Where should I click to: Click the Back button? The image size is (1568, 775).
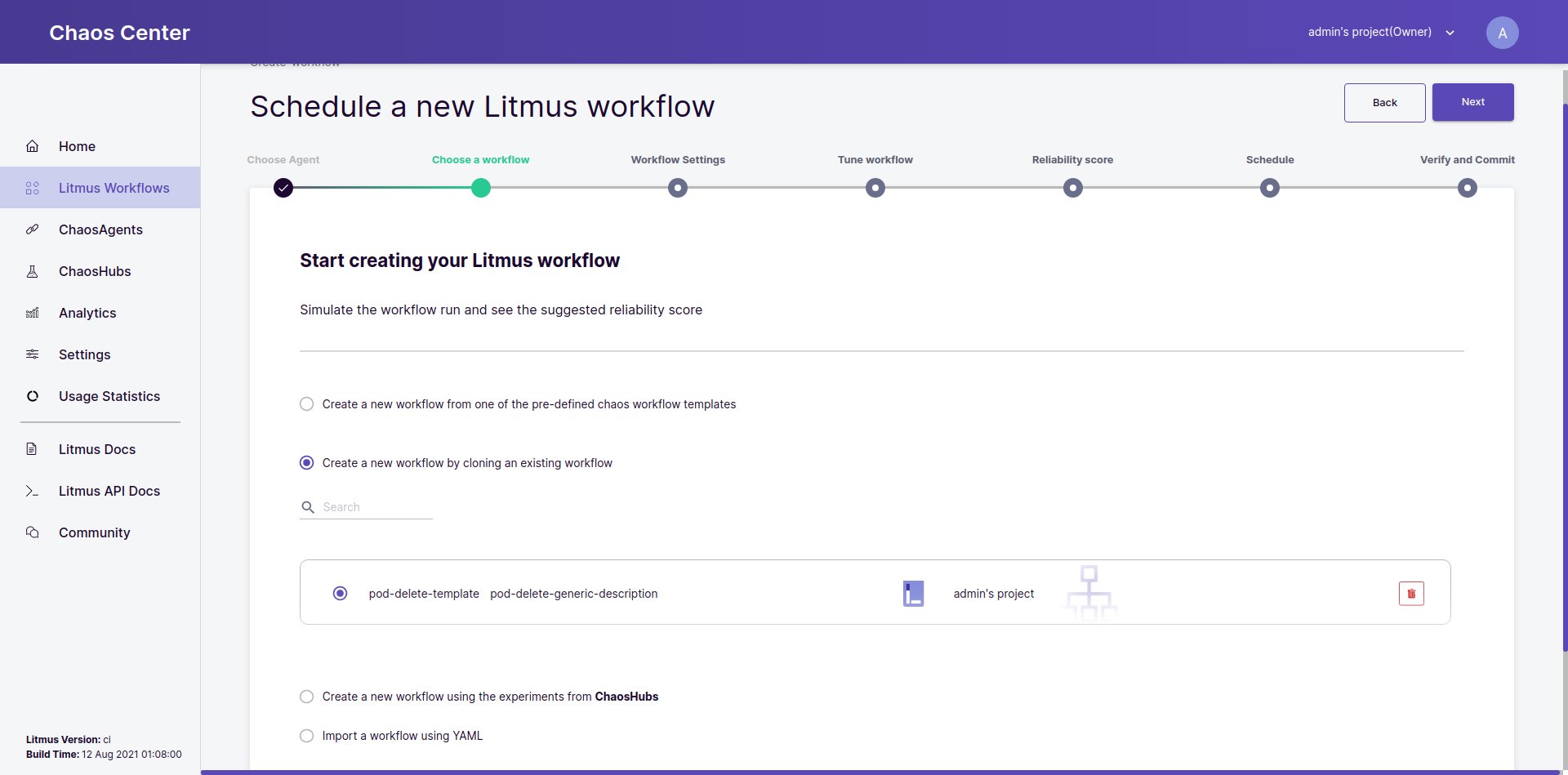click(x=1384, y=103)
